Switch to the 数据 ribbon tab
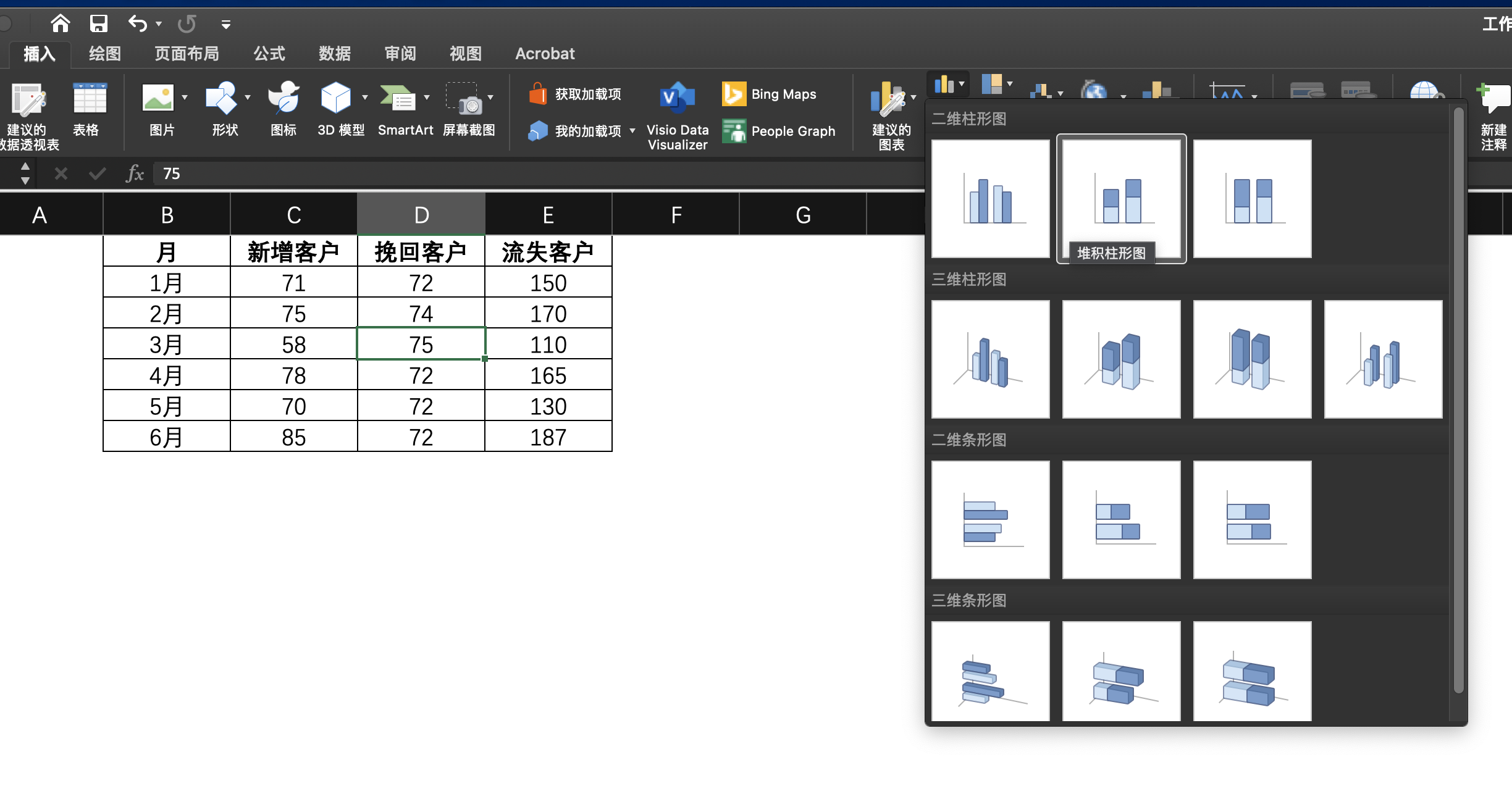Screen dimensions: 1512x794 pos(334,54)
